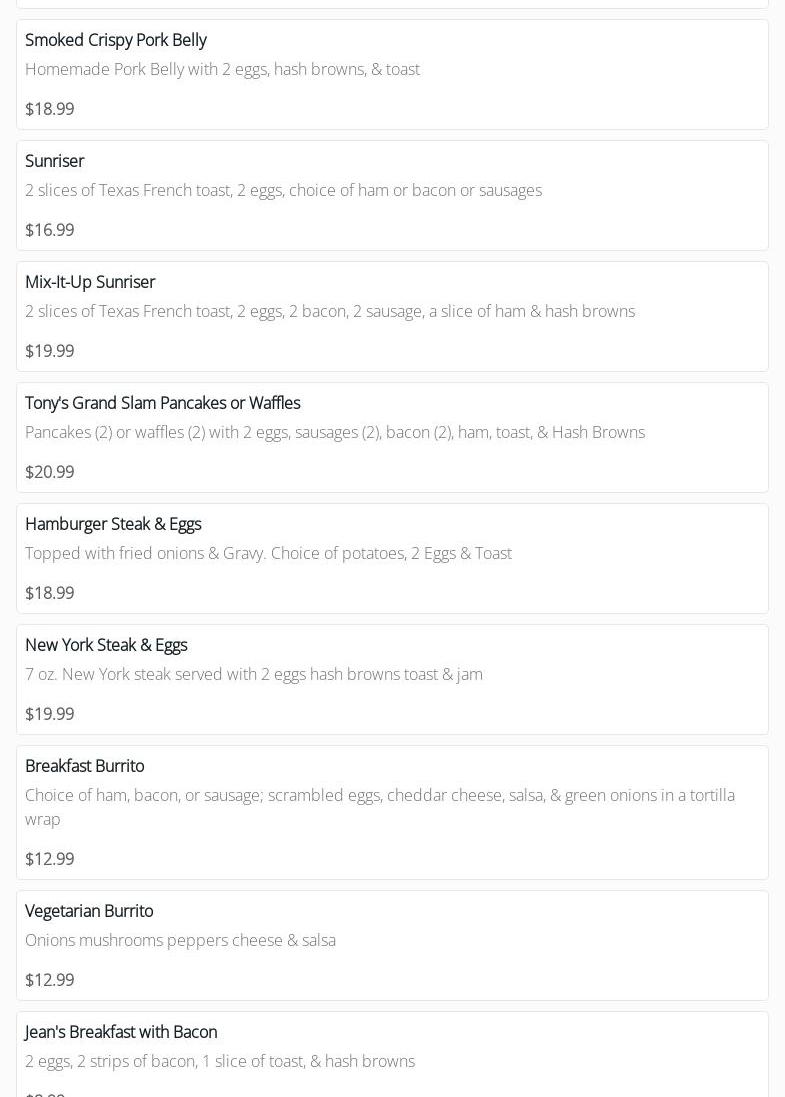The height and width of the screenshot is (1097, 785).
Task: Select the Hamburger Steak & Eggs title
Action: point(113,524)
